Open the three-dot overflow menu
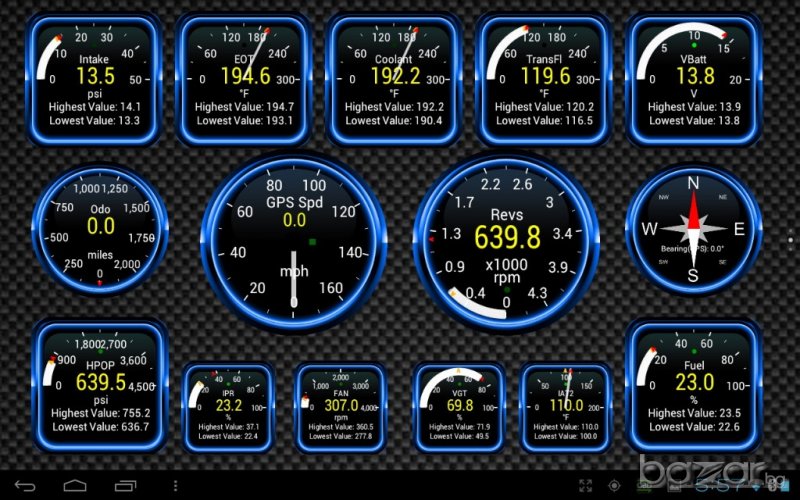The width and height of the screenshot is (800, 500). (175, 486)
